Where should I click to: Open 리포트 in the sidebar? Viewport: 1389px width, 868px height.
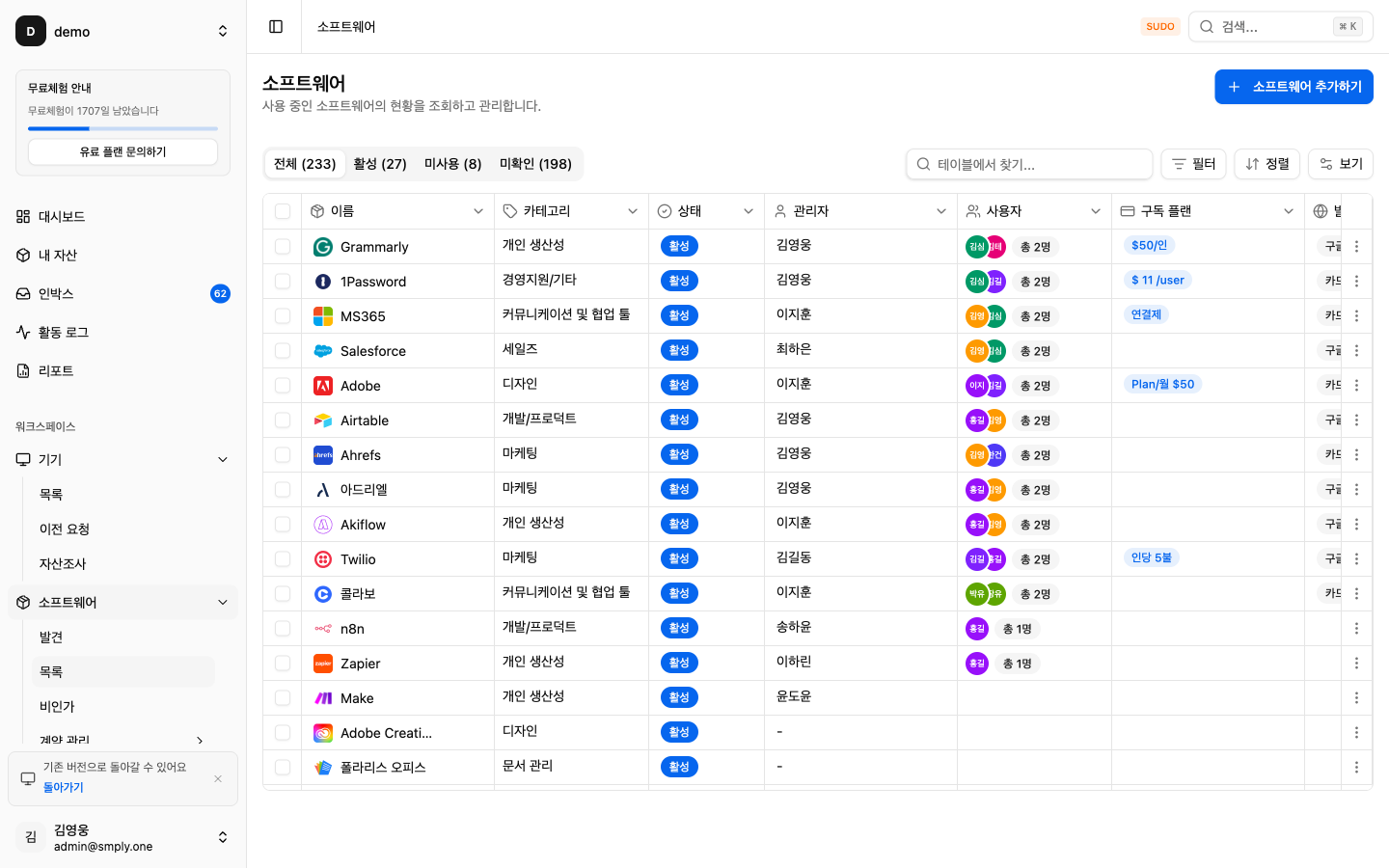point(123,370)
